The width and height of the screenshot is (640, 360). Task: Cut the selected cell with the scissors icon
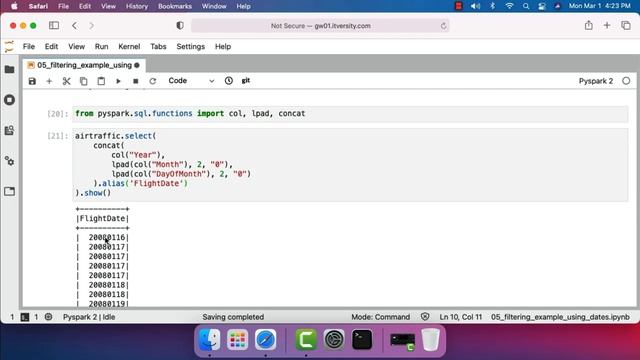pos(67,81)
